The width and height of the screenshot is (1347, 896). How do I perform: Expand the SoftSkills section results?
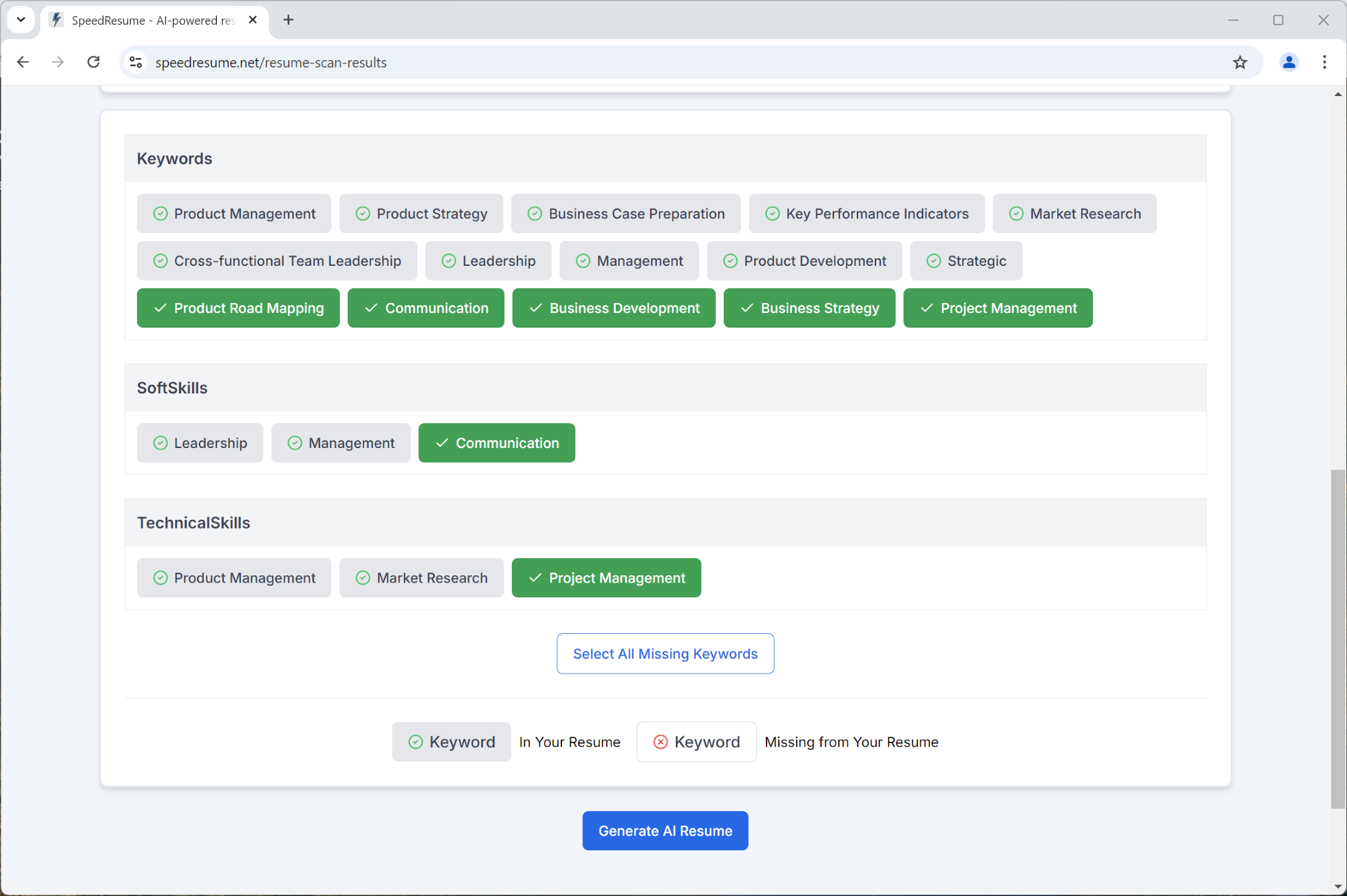pyautogui.click(x=171, y=387)
